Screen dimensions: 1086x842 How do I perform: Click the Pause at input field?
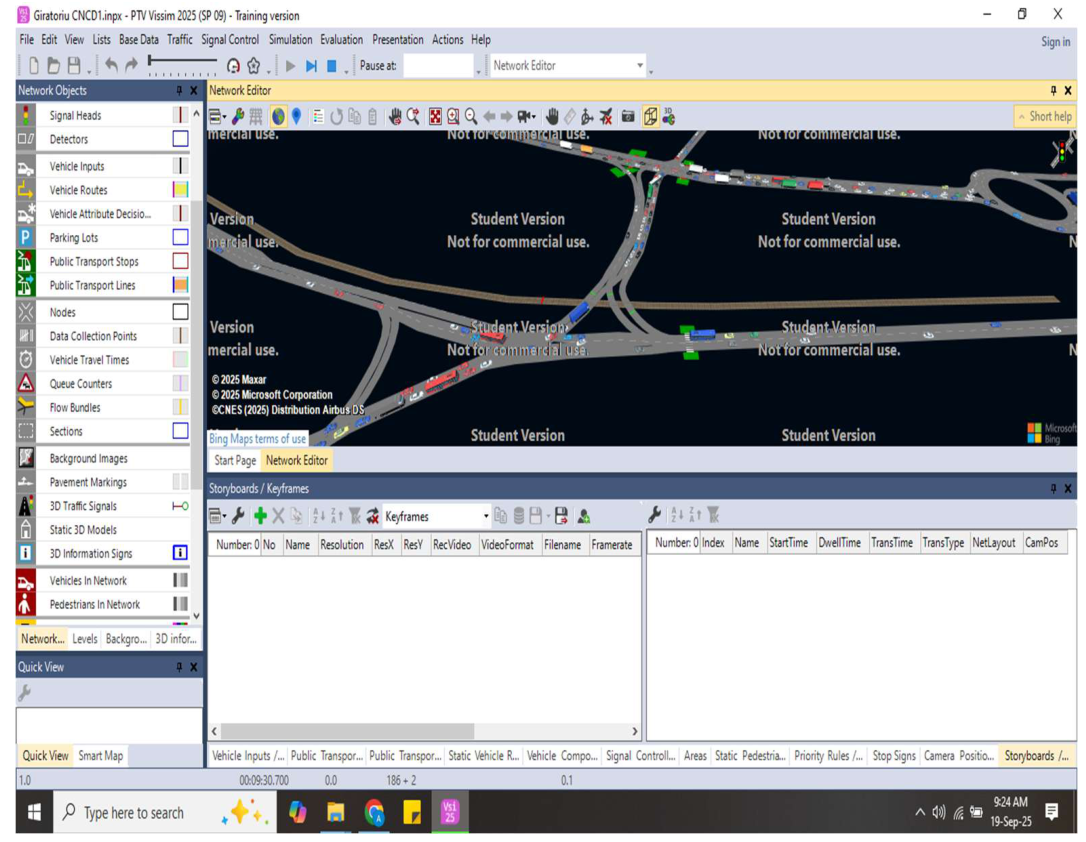click(438, 66)
